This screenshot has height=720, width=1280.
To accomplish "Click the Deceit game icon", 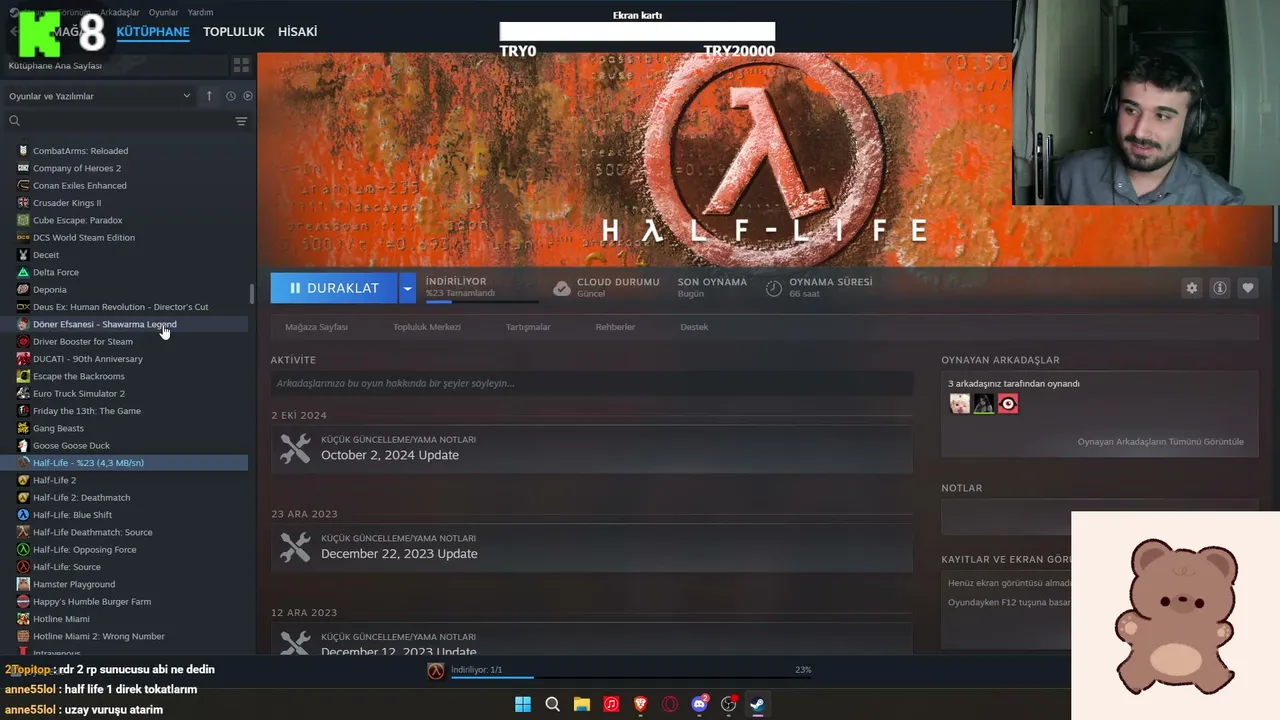I will pyautogui.click(x=23, y=255).
